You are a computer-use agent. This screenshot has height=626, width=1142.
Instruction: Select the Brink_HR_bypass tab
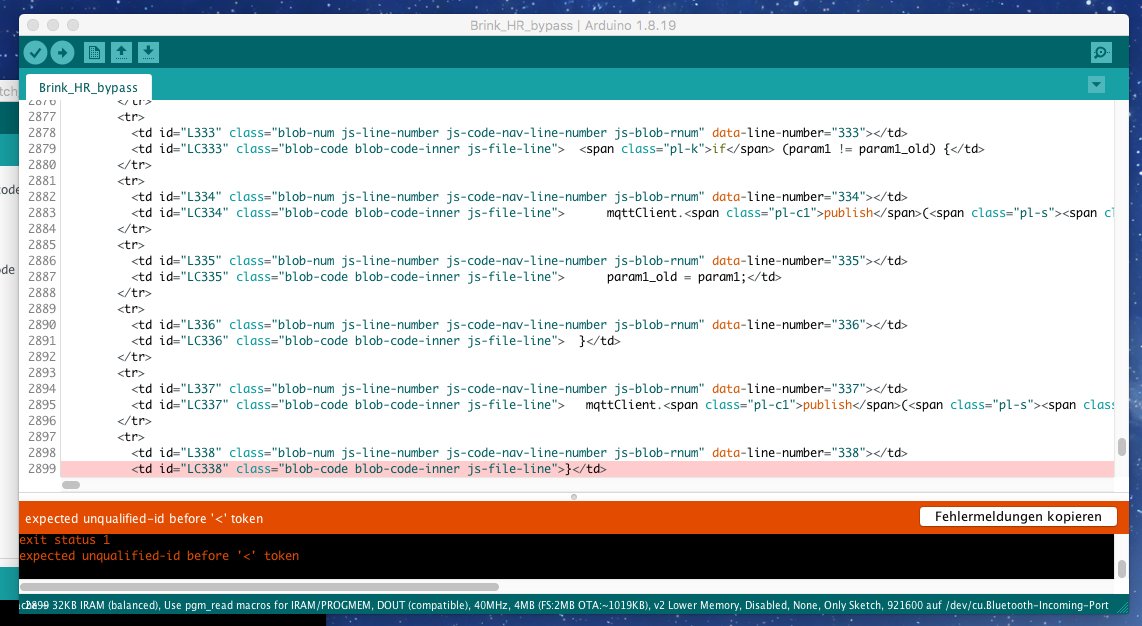[x=88, y=87]
